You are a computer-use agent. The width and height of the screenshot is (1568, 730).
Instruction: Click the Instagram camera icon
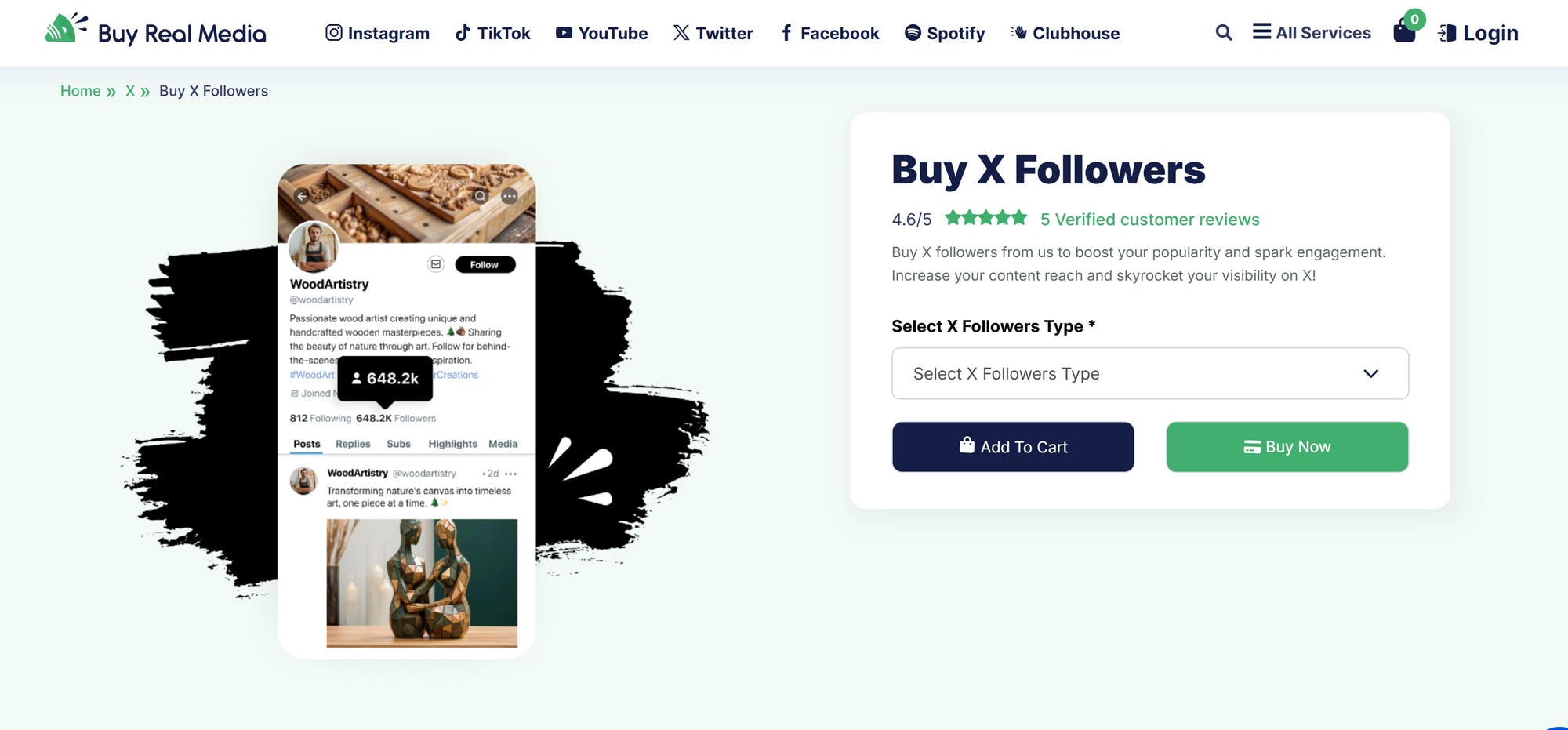[334, 33]
